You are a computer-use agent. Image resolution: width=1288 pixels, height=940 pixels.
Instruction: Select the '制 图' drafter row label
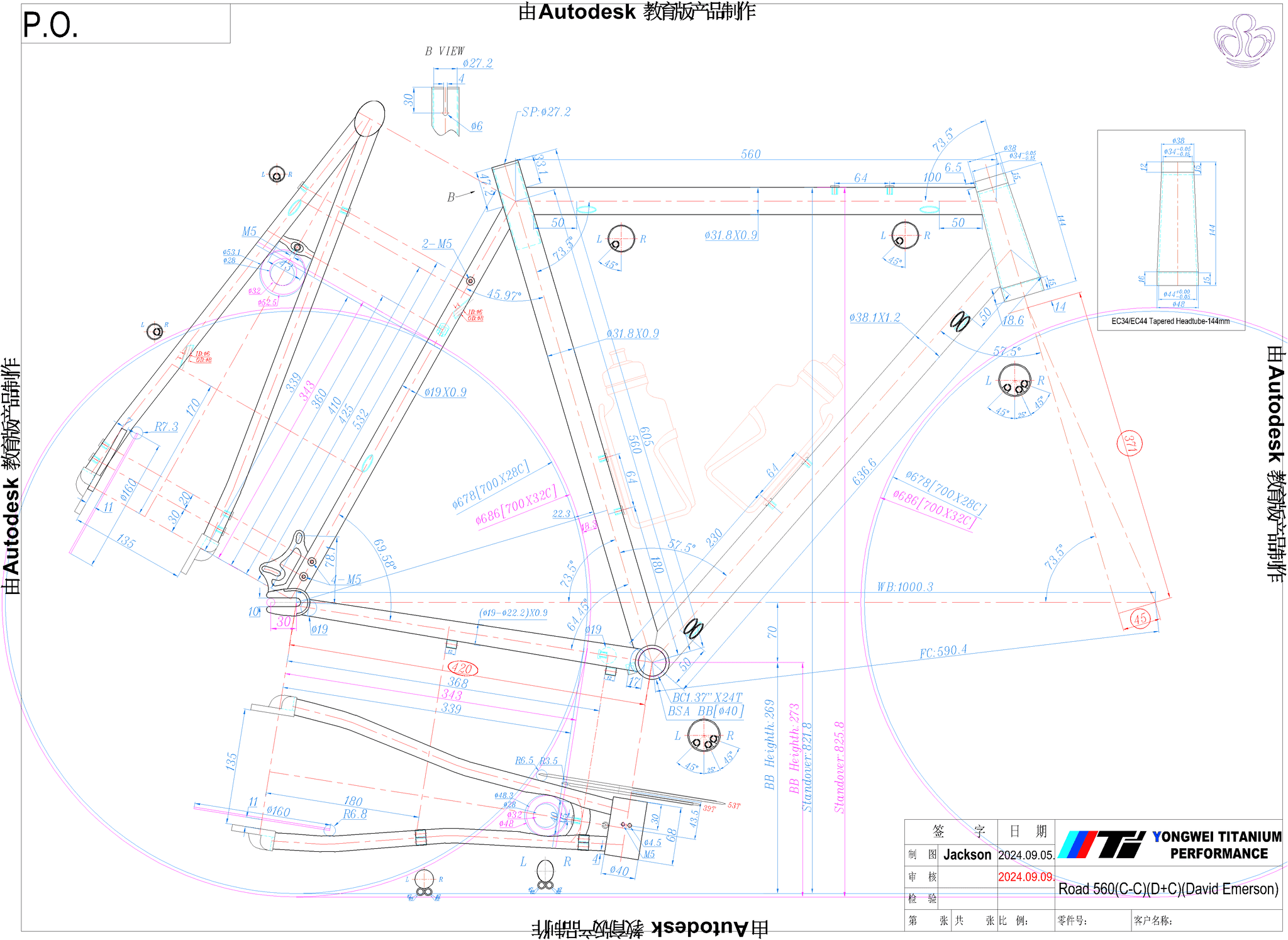923,854
